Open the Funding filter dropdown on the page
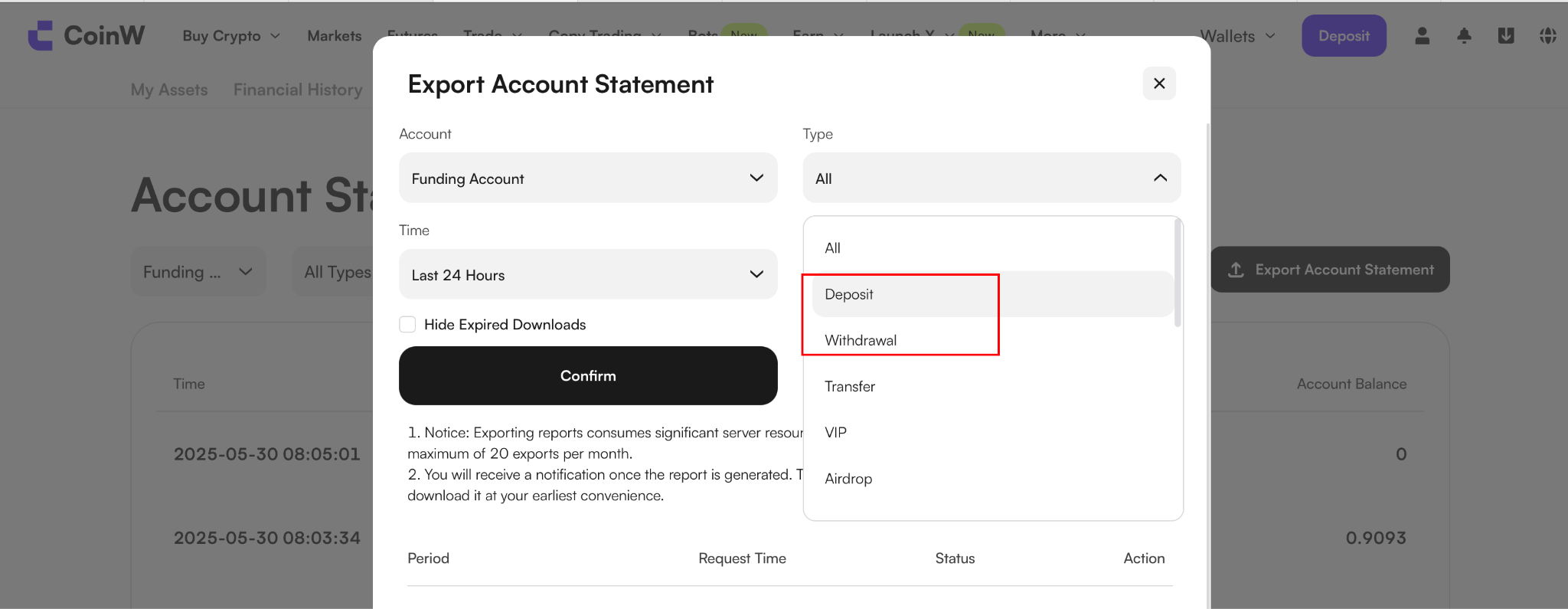The width and height of the screenshot is (1568, 609). pyautogui.click(x=198, y=272)
